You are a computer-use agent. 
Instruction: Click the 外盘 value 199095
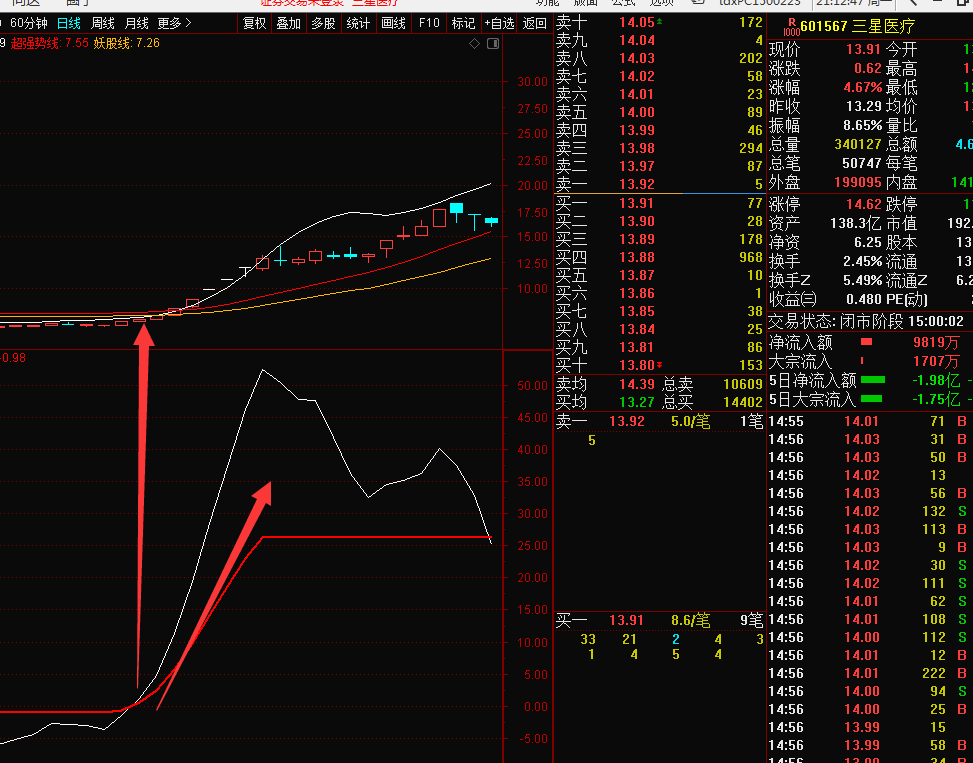[x=858, y=182]
